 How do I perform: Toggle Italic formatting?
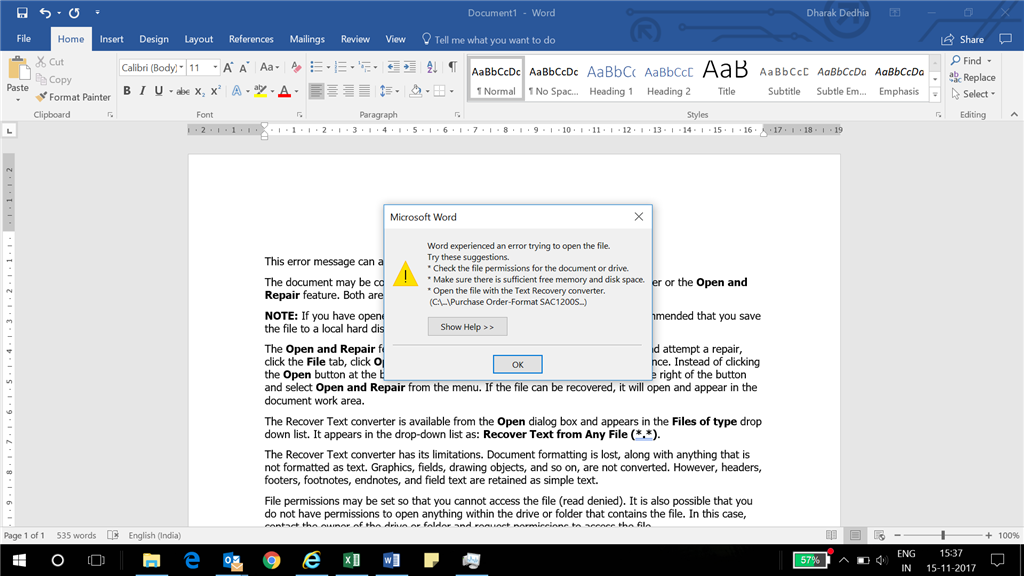tap(142, 91)
